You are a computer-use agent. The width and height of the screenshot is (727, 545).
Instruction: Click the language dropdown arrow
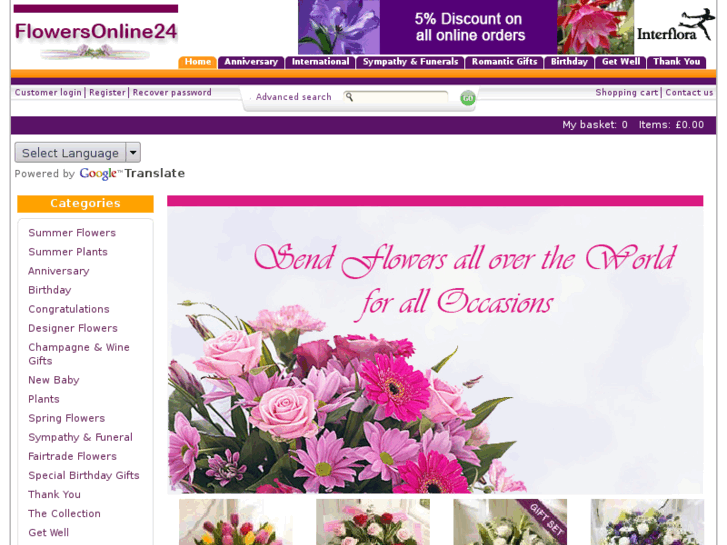(x=133, y=153)
